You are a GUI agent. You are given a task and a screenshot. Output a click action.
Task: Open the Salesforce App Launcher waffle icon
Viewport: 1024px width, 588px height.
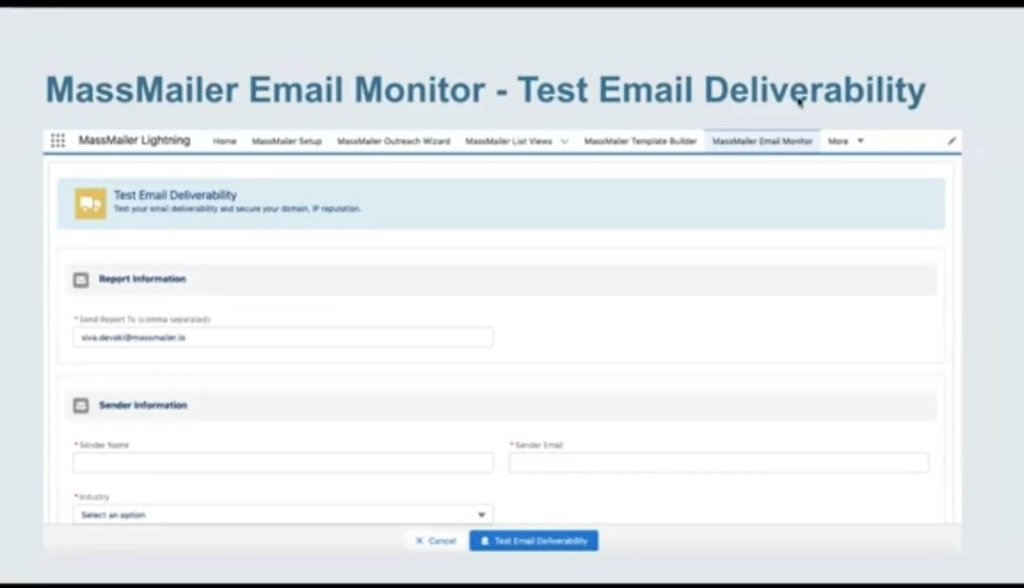[x=57, y=140]
